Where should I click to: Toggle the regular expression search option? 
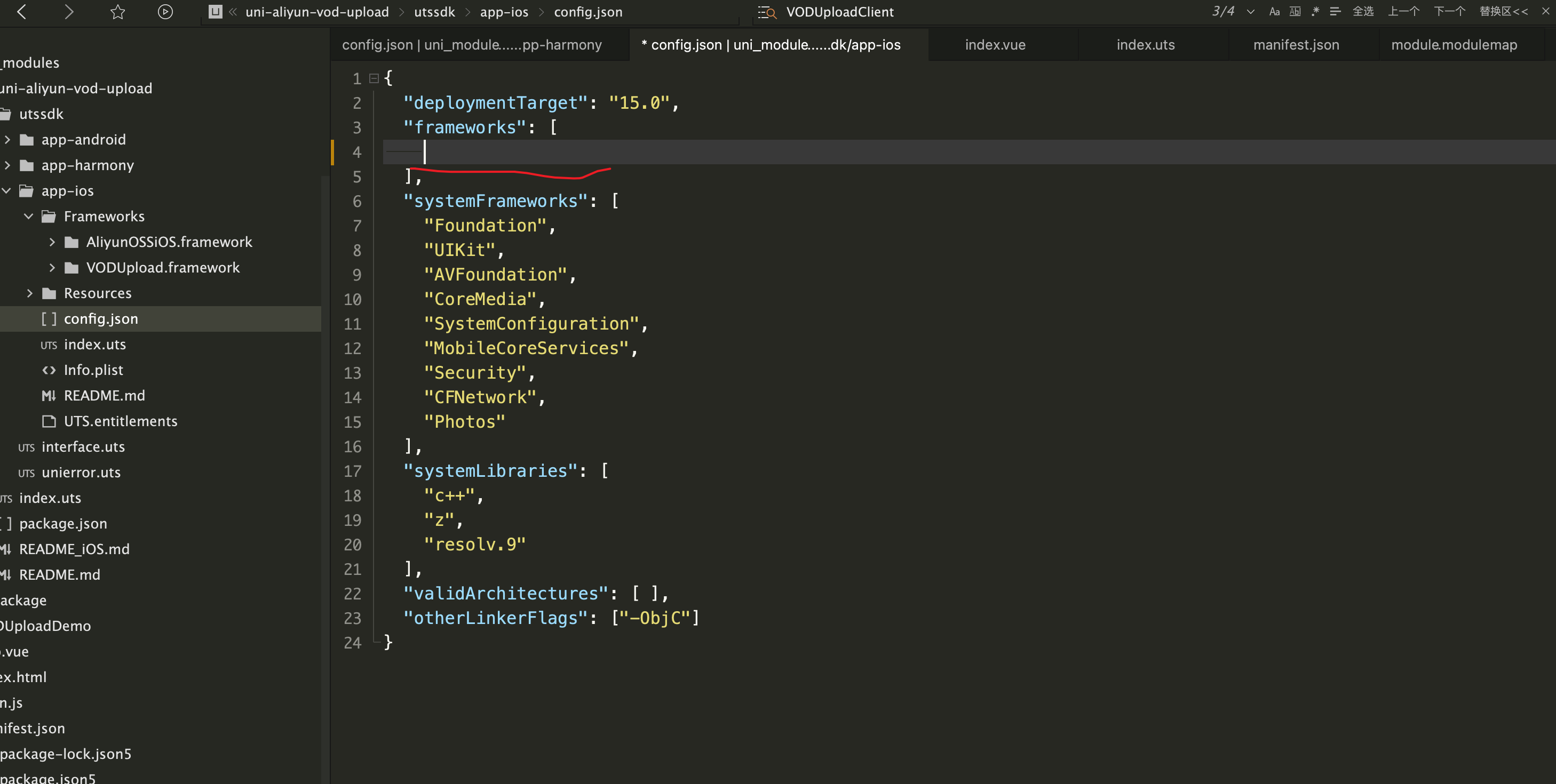click(1315, 12)
